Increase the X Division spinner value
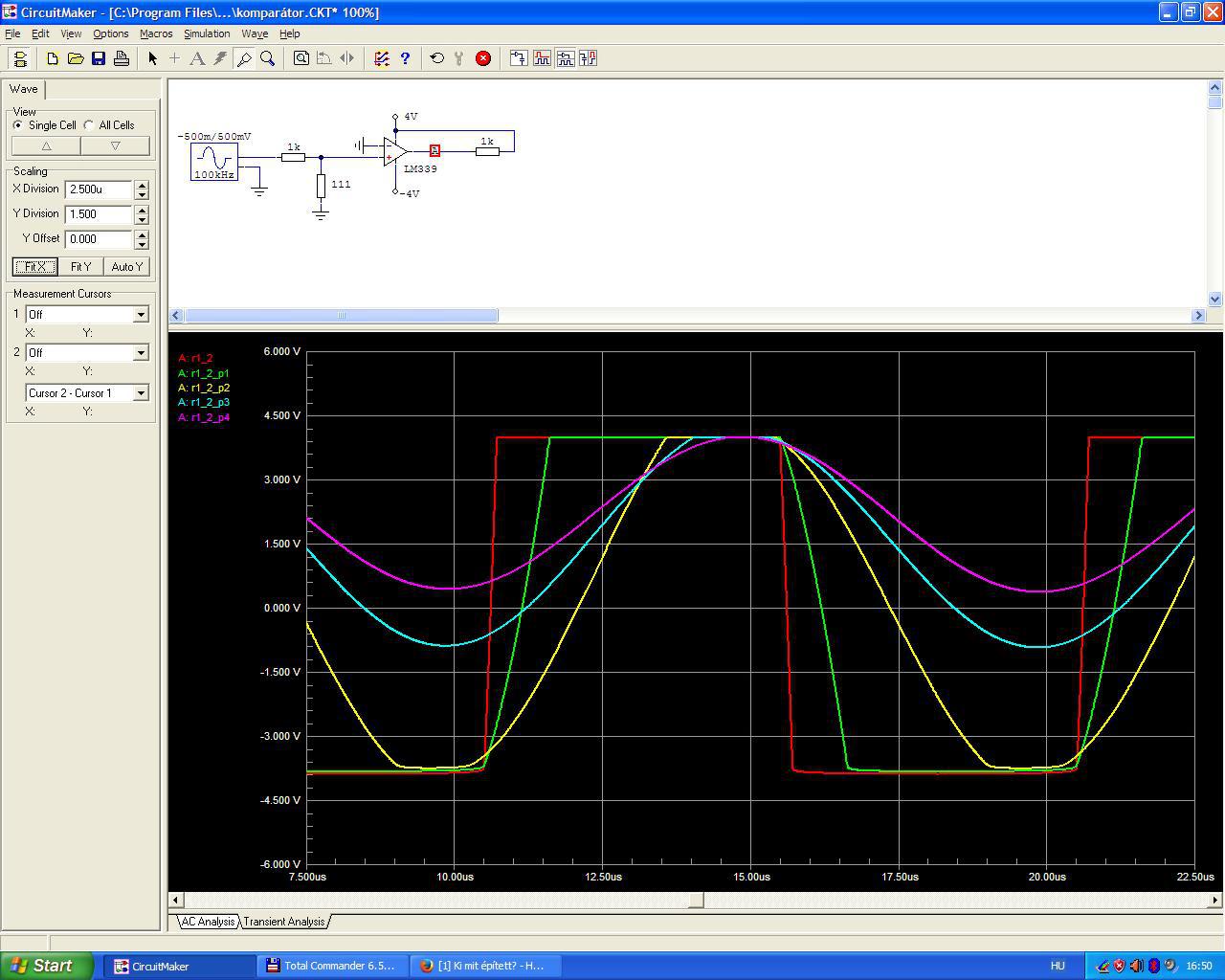1225x980 pixels. [x=142, y=186]
